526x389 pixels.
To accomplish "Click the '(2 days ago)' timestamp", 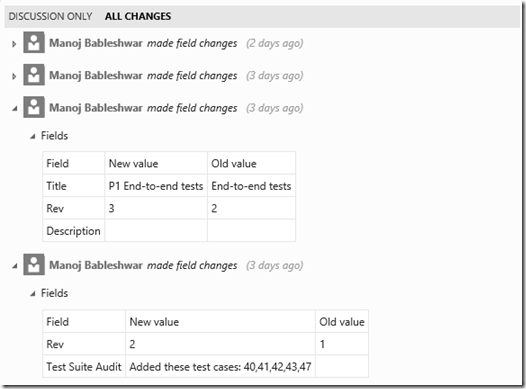I will pos(275,43).
